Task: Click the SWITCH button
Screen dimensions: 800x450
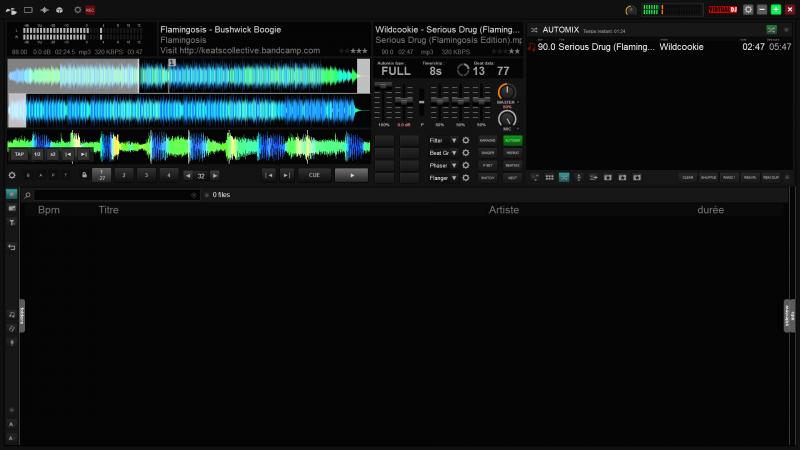Action: [x=487, y=178]
